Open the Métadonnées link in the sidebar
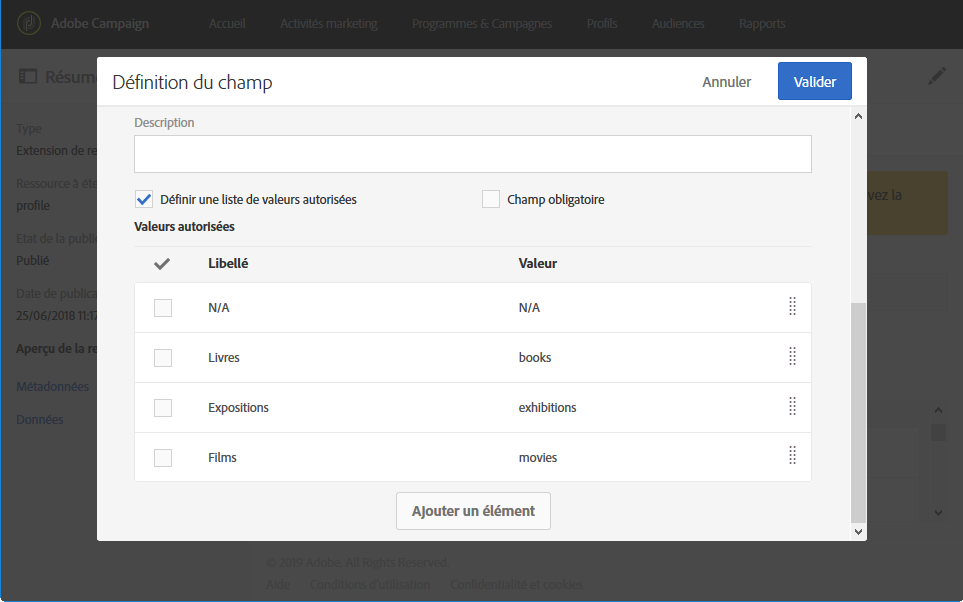The image size is (963, 602). coord(53,386)
